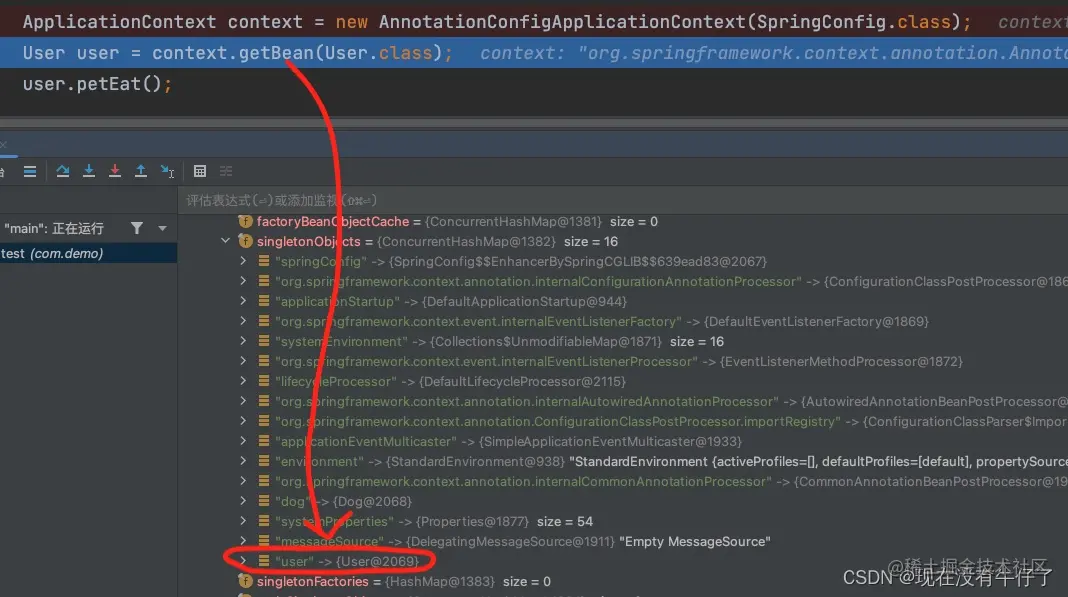
Task: Expand the internalEventListenerProcessor entry
Action: click(243, 361)
